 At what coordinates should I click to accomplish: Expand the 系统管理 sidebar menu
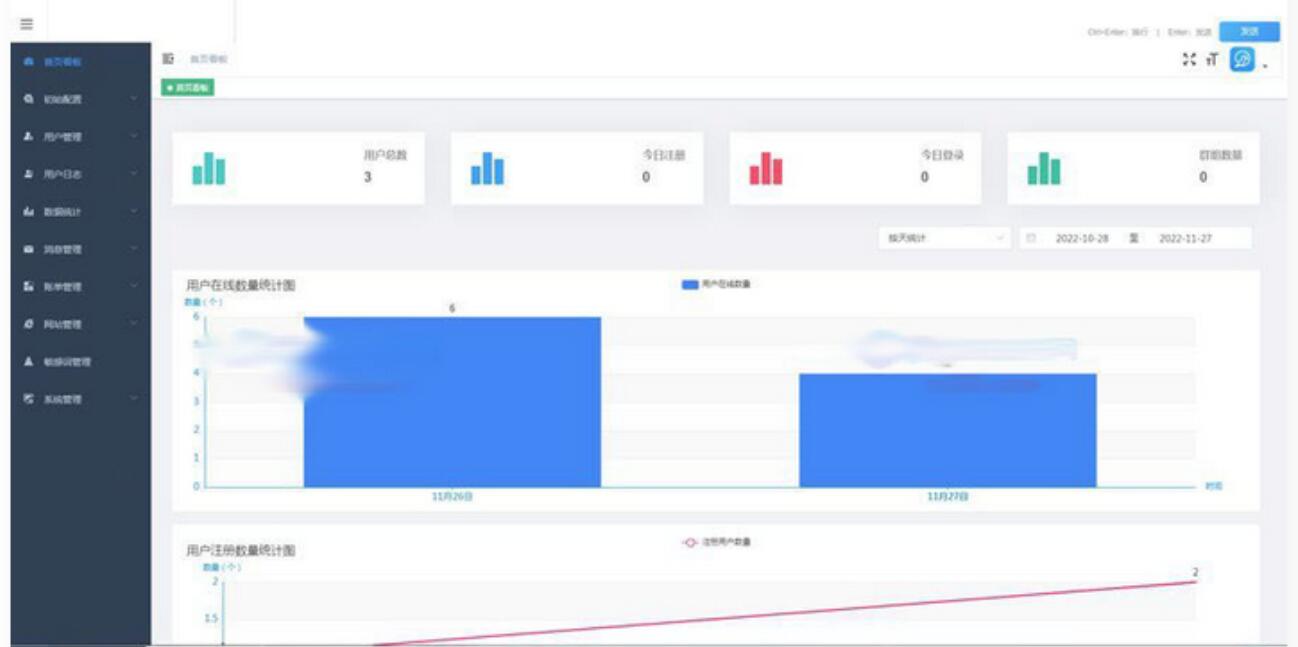[81, 399]
